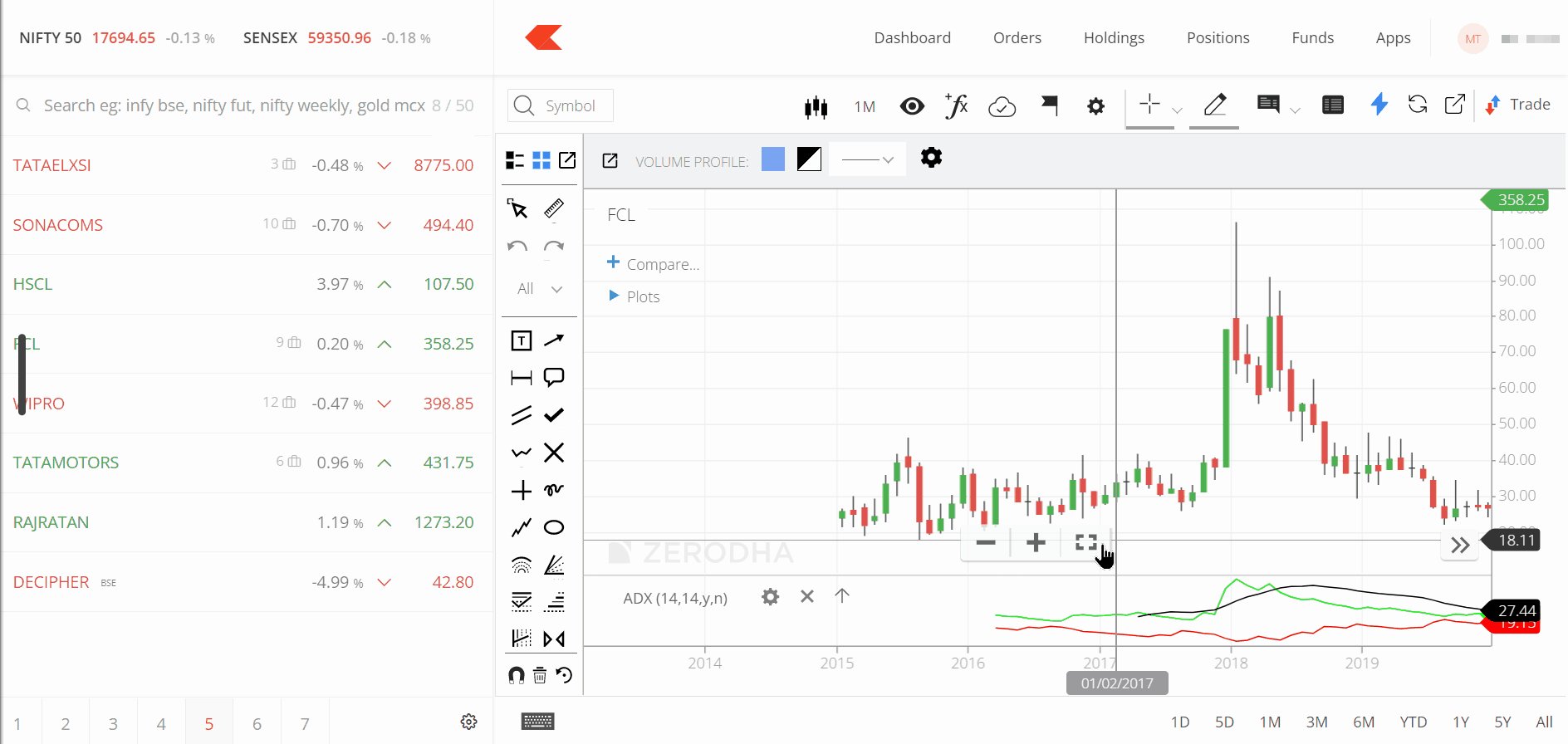
Task: Open Funds page
Action: point(1313,38)
